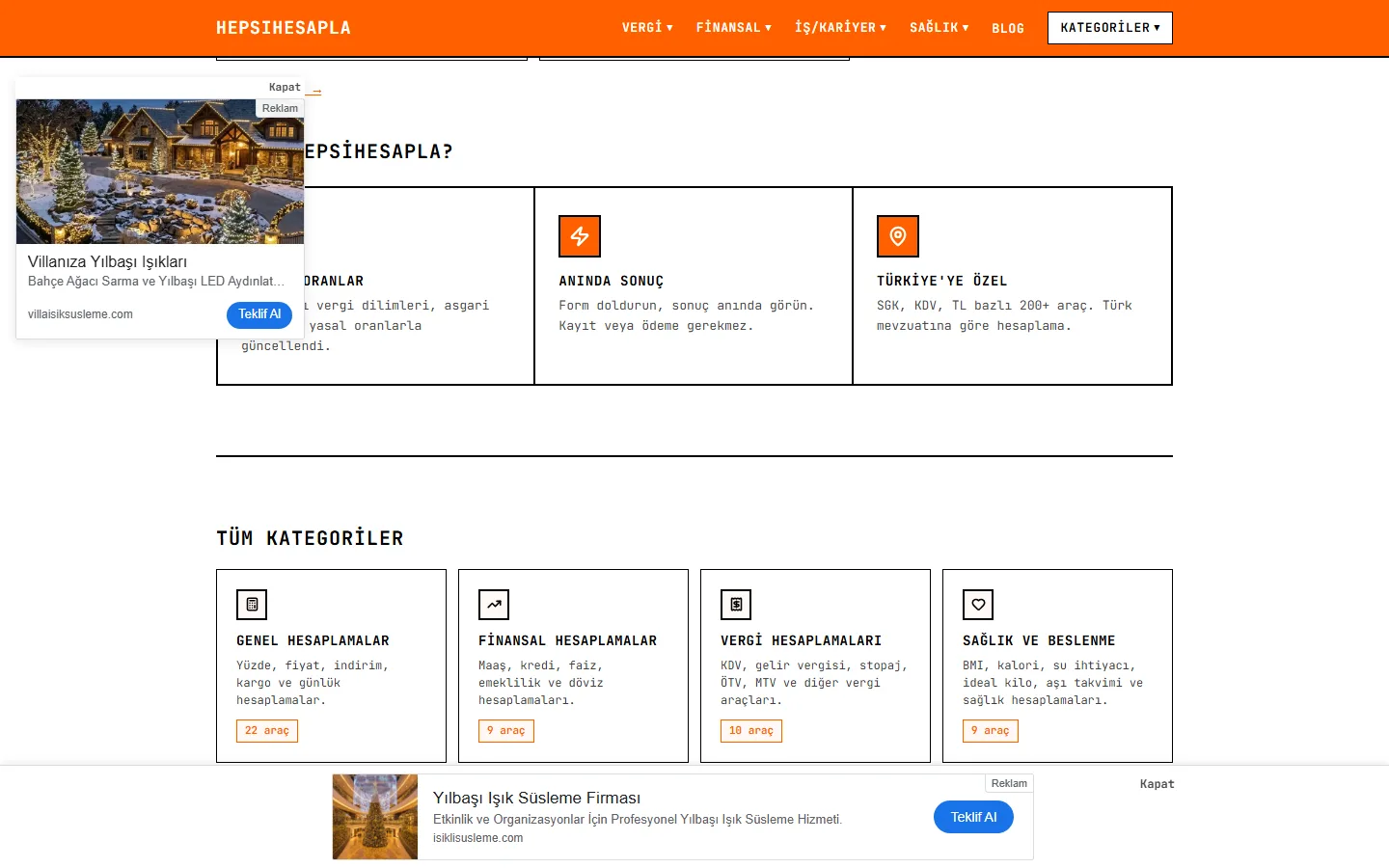Open the SAĞLIK VE BESLENME category
Viewport: 1389px width, 868px height.
click(x=1057, y=665)
